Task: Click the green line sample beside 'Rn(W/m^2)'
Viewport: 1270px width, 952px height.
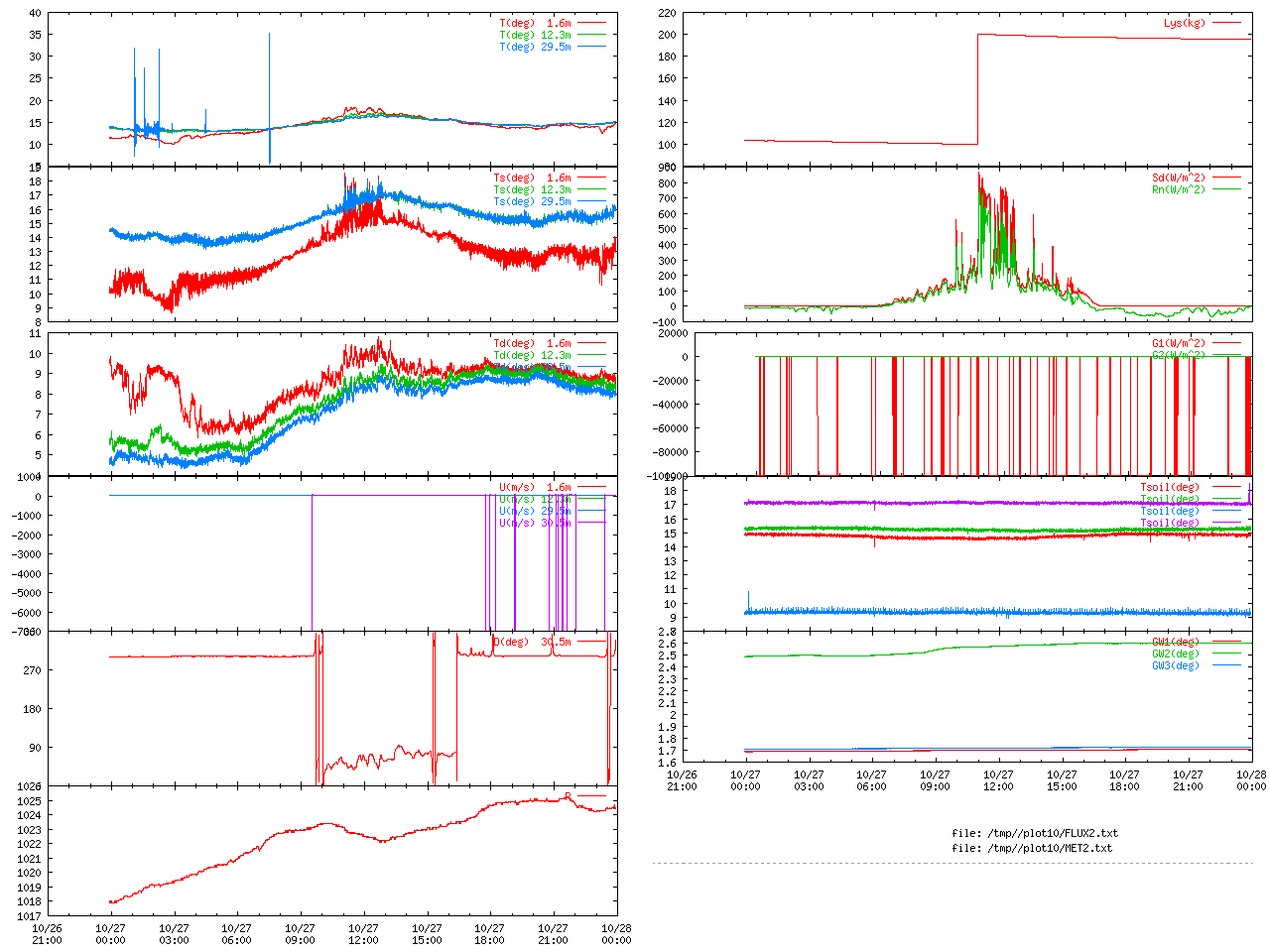Action: tap(1225, 189)
